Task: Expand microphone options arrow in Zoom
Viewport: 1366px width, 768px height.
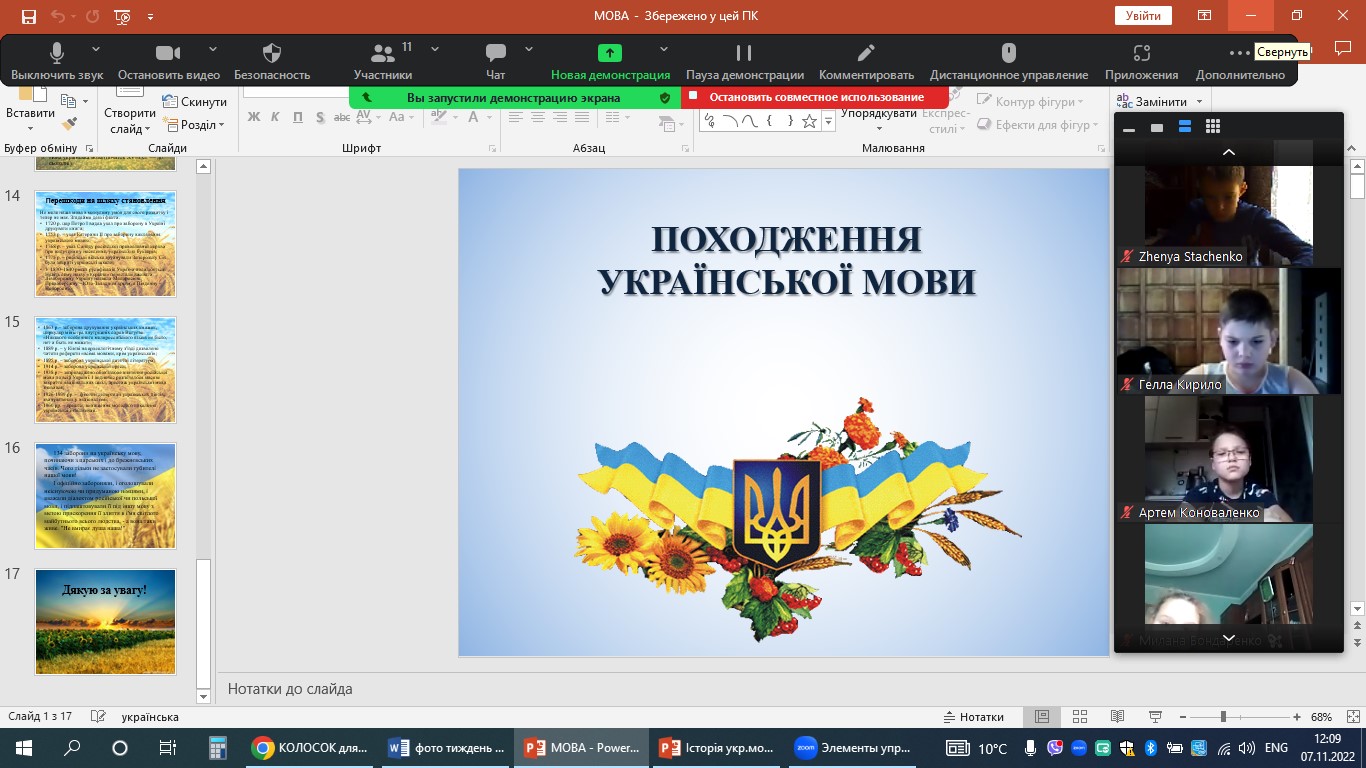Action: click(96, 49)
